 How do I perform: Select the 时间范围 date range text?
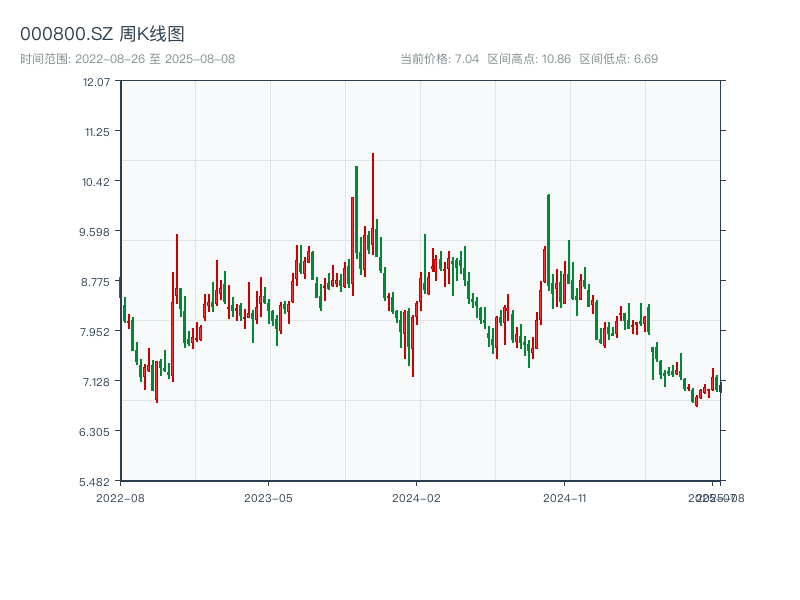click(x=127, y=59)
